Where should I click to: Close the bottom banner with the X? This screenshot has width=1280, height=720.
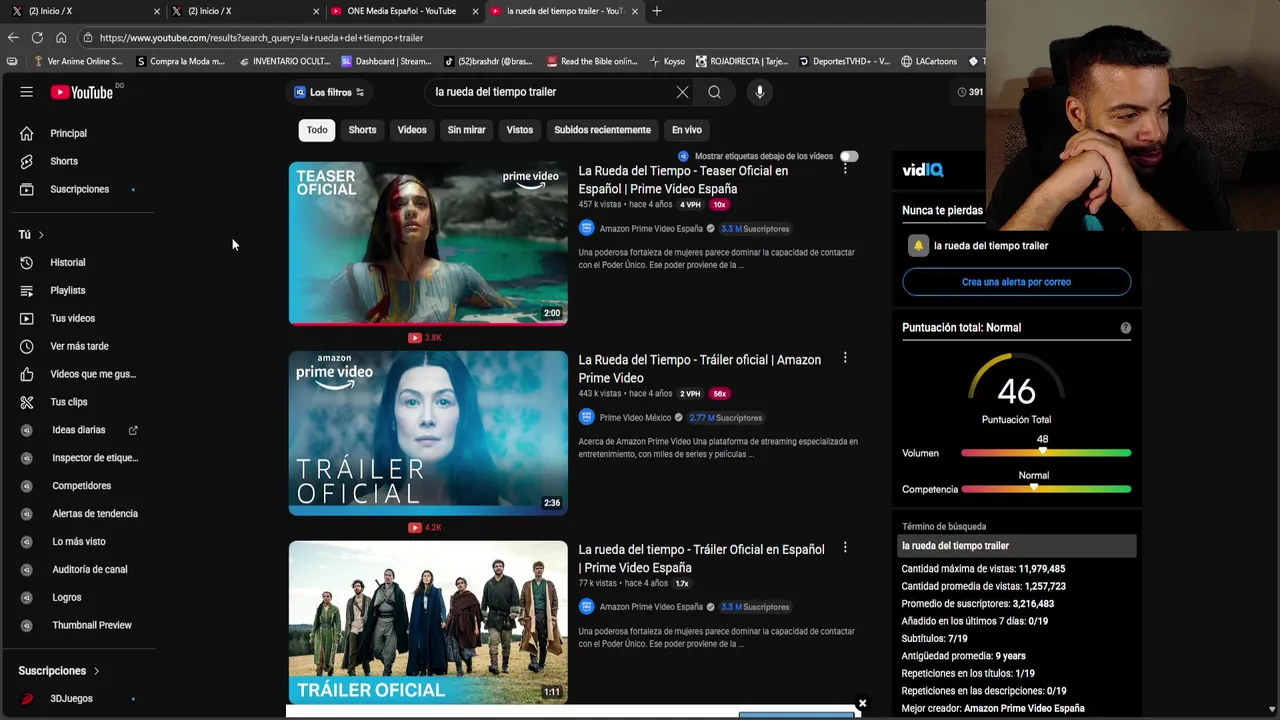(x=862, y=704)
